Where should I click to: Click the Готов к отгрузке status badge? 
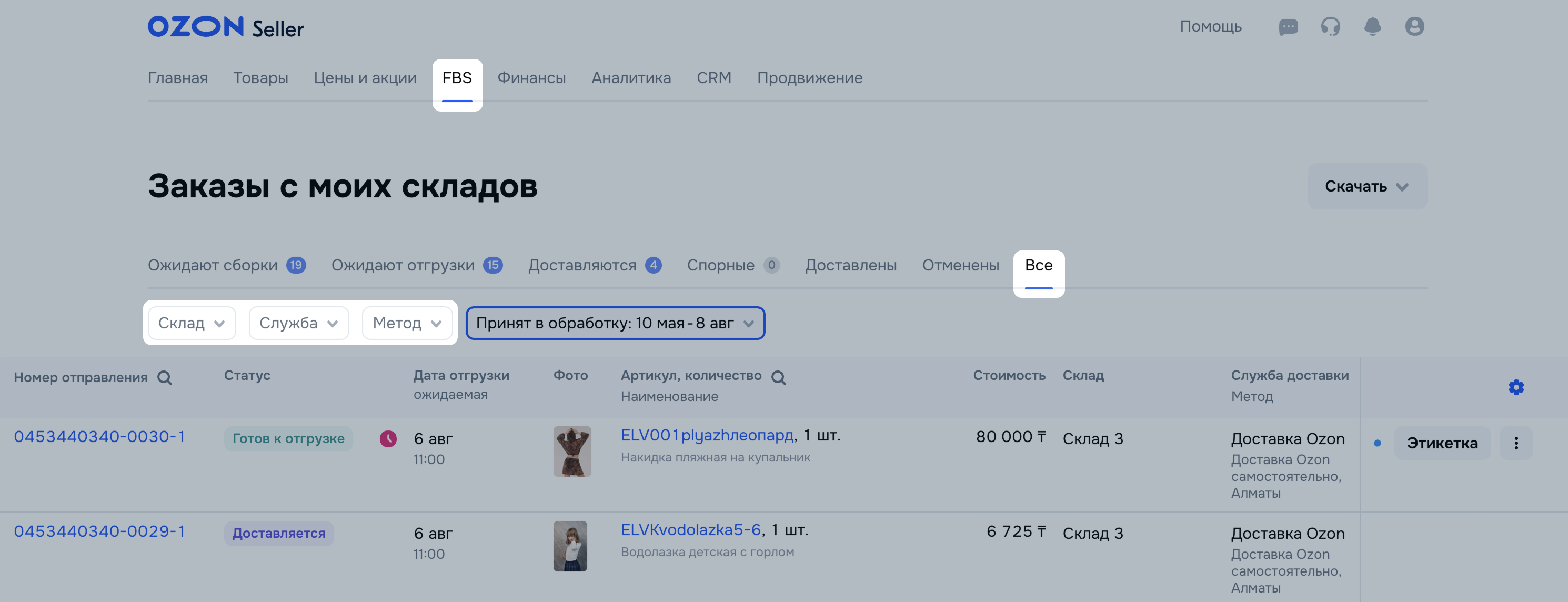288,438
